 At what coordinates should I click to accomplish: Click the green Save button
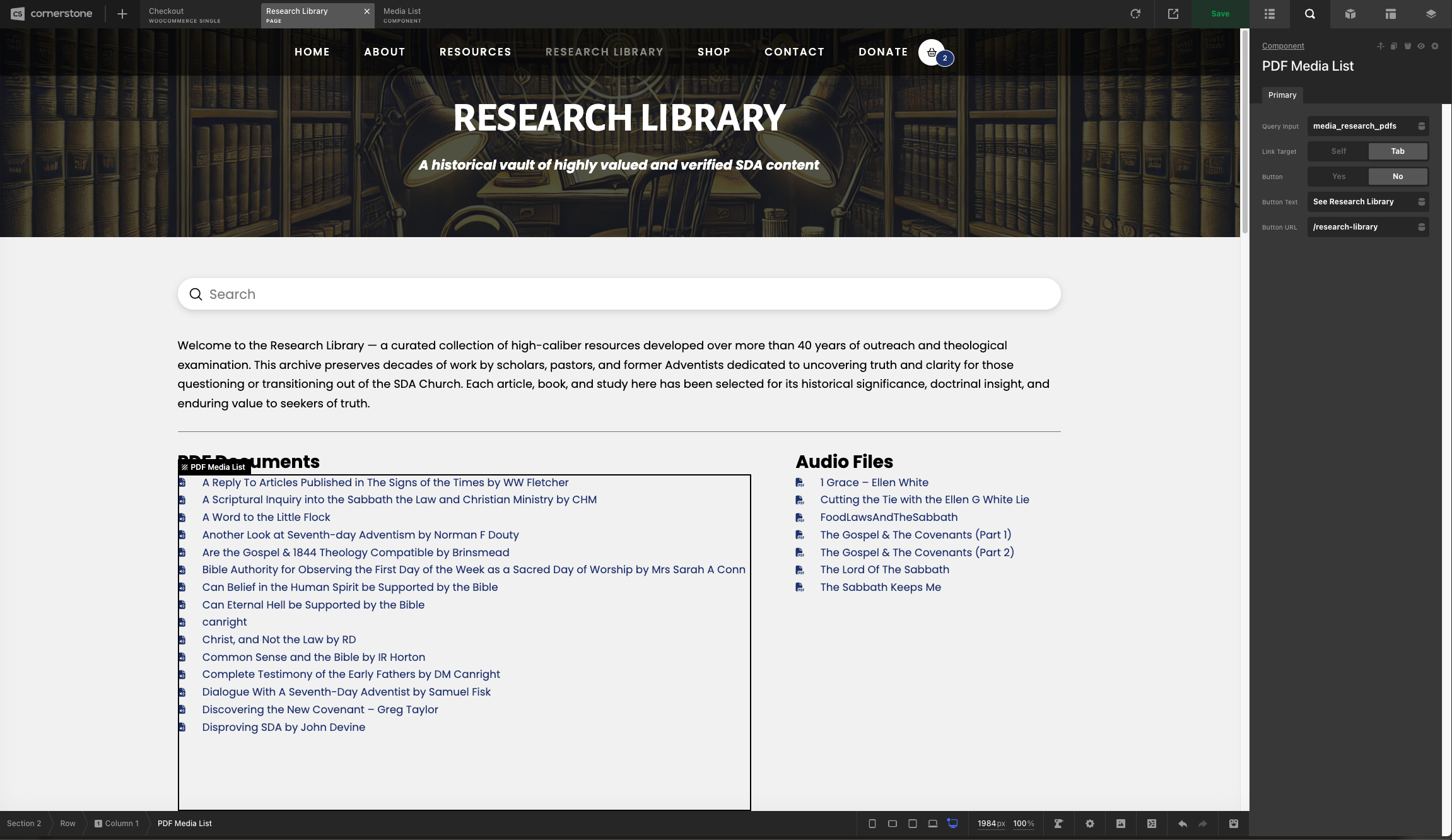click(1220, 14)
